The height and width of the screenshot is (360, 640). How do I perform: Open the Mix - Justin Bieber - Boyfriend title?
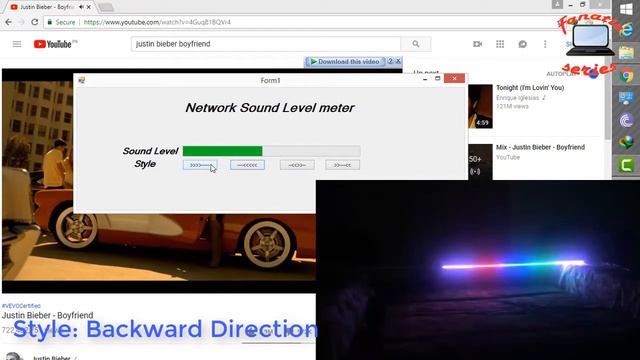(540, 147)
